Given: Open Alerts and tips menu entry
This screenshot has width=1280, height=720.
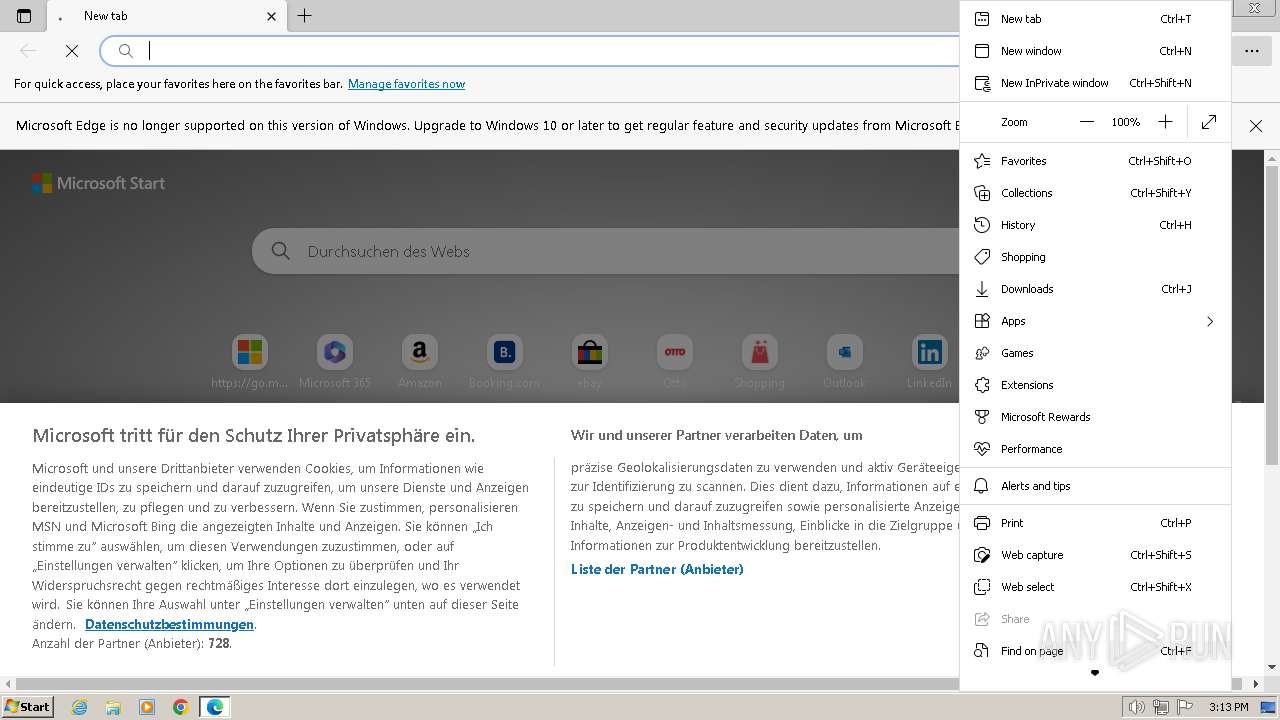Looking at the screenshot, I should 1095,486.
